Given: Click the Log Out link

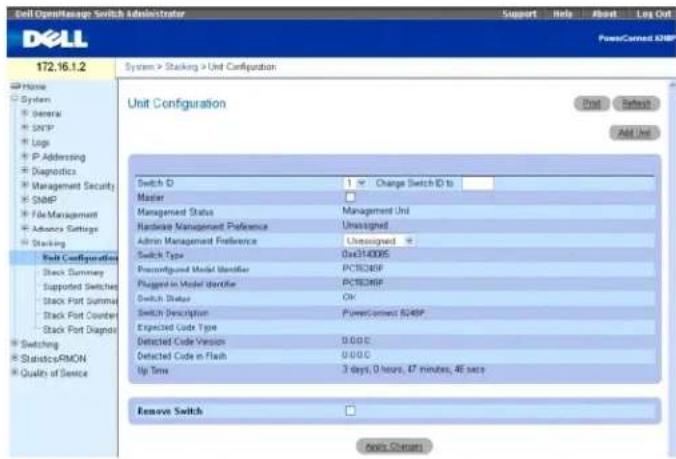Looking at the screenshot, I should coord(654,14).
